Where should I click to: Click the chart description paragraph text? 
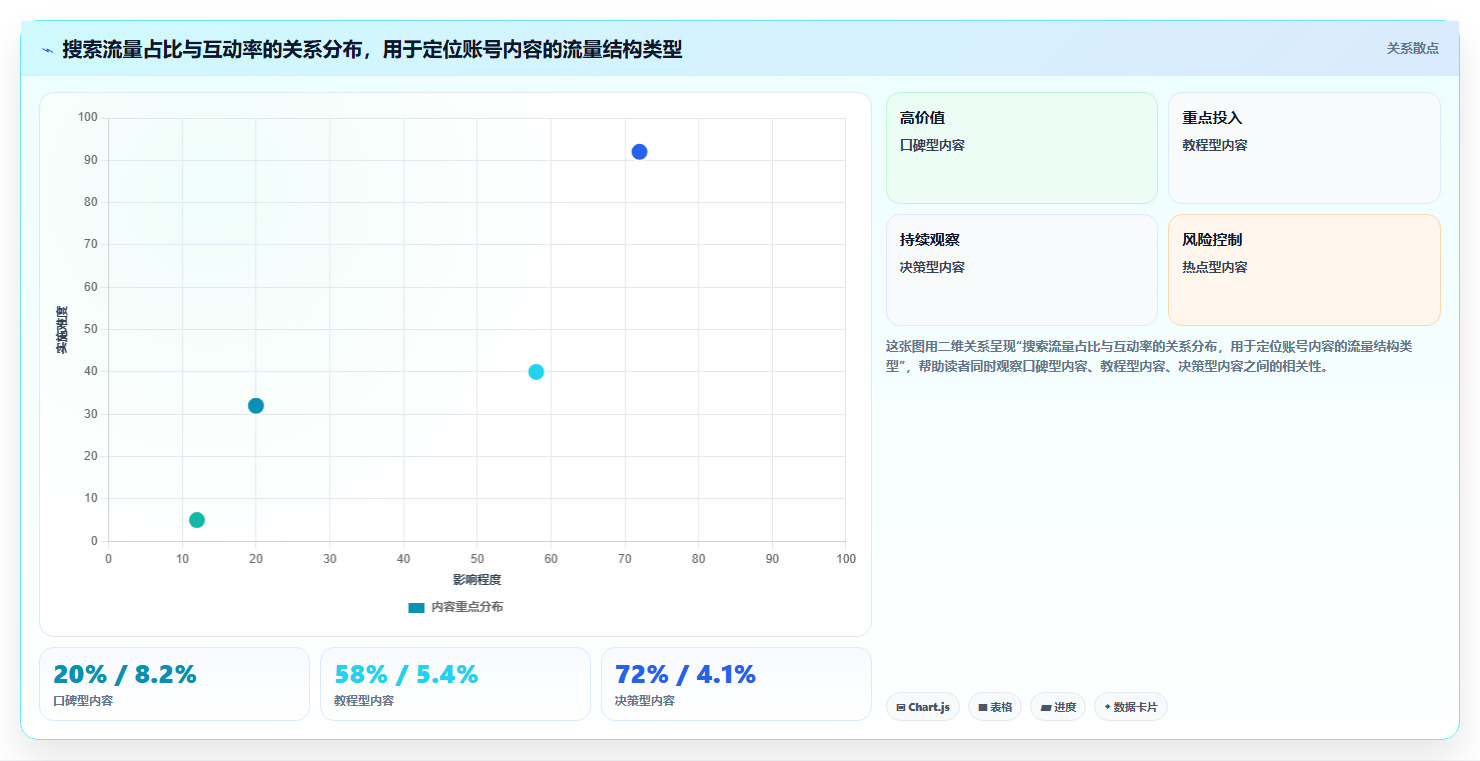1149,356
